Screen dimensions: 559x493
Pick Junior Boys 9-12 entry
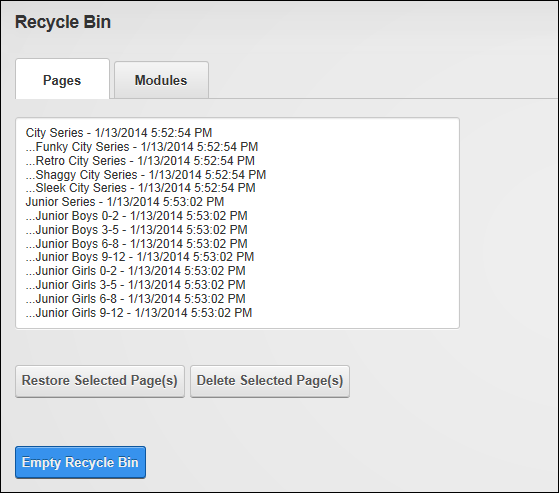(x=140, y=257)
